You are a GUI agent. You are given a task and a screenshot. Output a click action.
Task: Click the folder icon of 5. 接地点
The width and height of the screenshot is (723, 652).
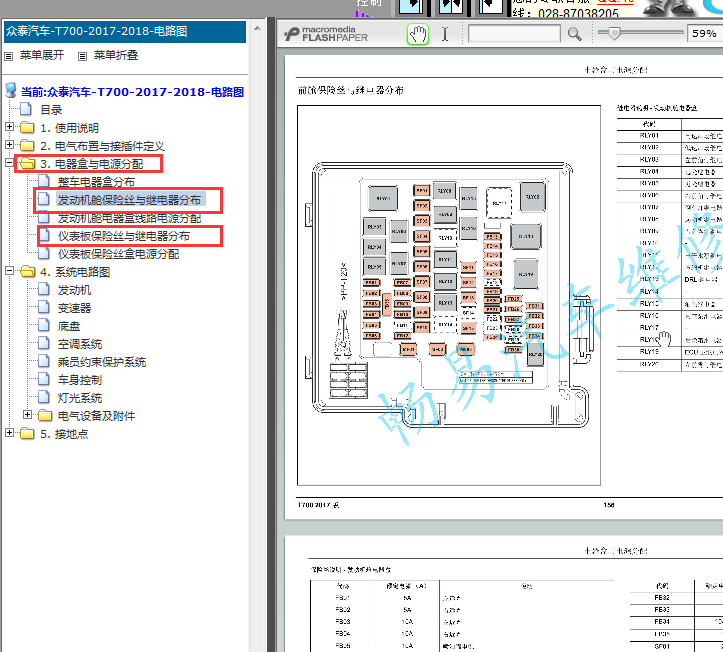(27, 433)
